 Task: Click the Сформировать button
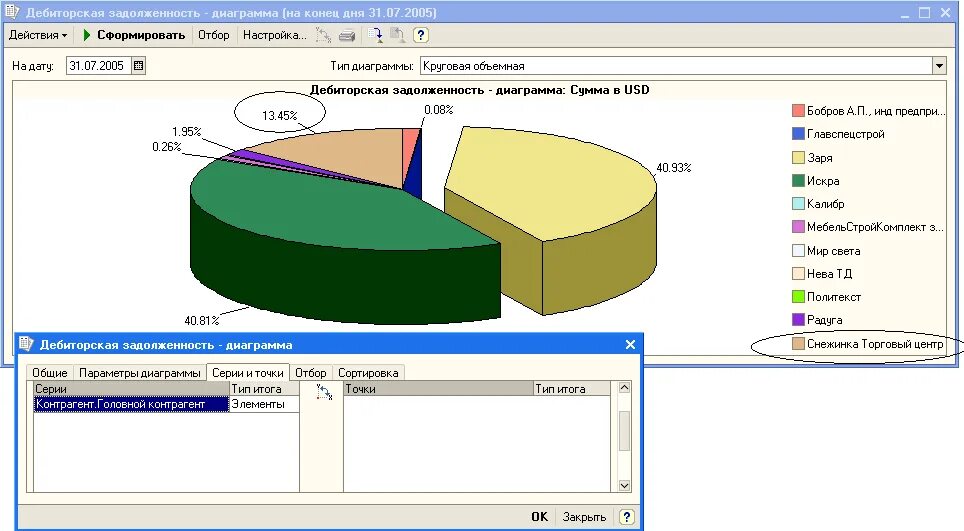point(134,35)
